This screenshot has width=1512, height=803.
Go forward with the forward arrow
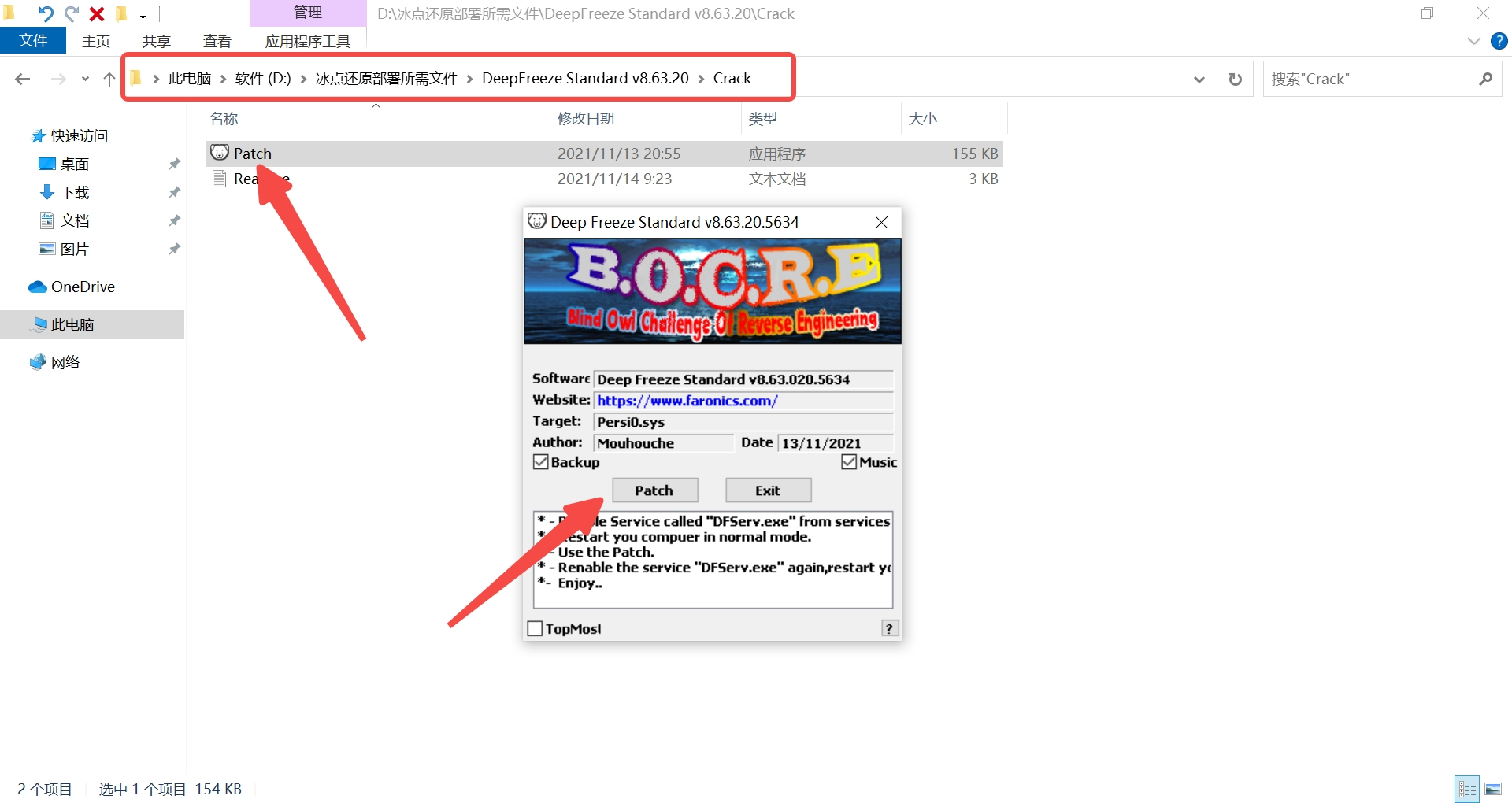(57, 79)
